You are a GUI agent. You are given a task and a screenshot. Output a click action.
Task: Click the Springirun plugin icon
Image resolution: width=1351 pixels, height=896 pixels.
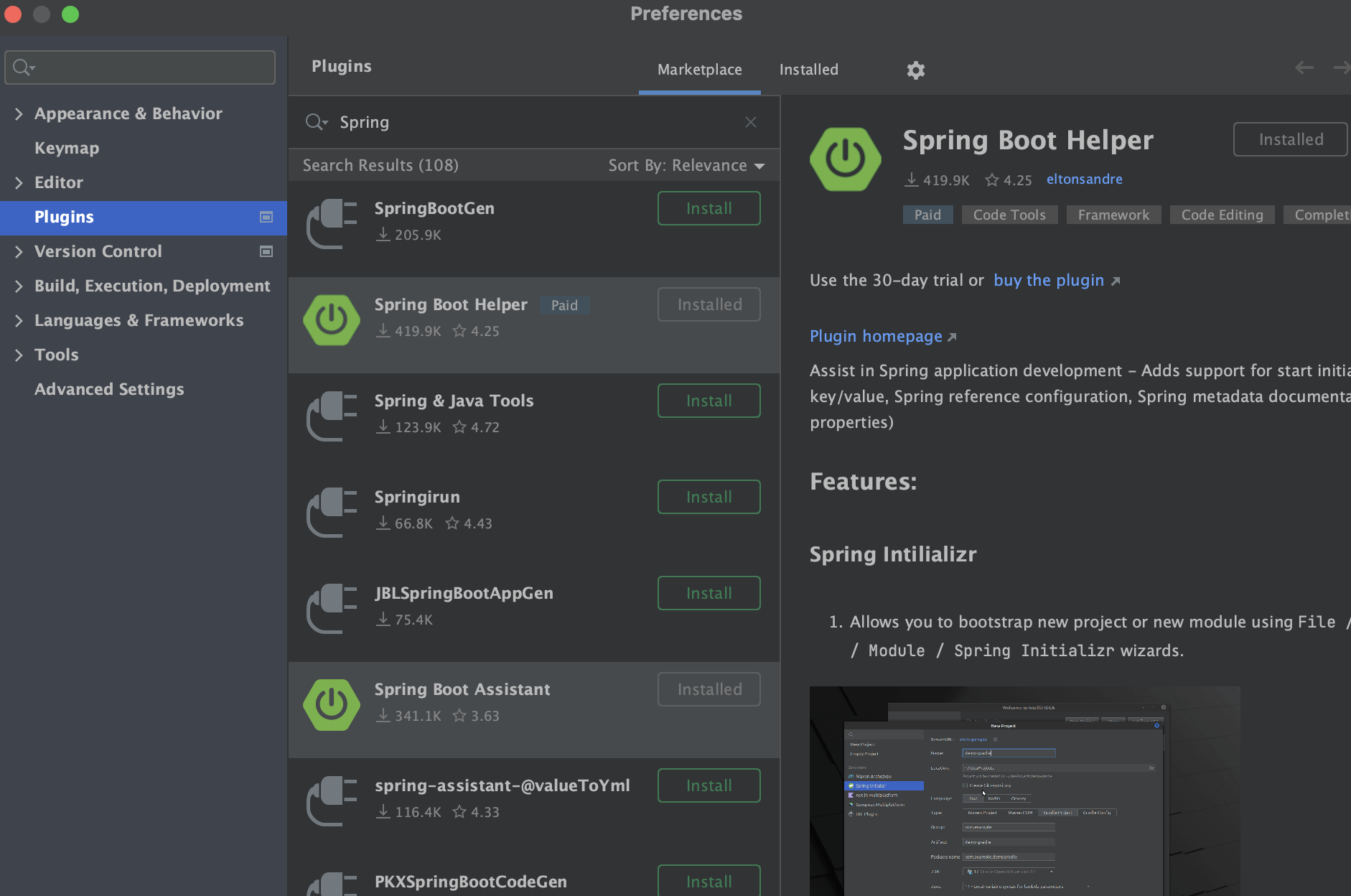click(332, 513)
